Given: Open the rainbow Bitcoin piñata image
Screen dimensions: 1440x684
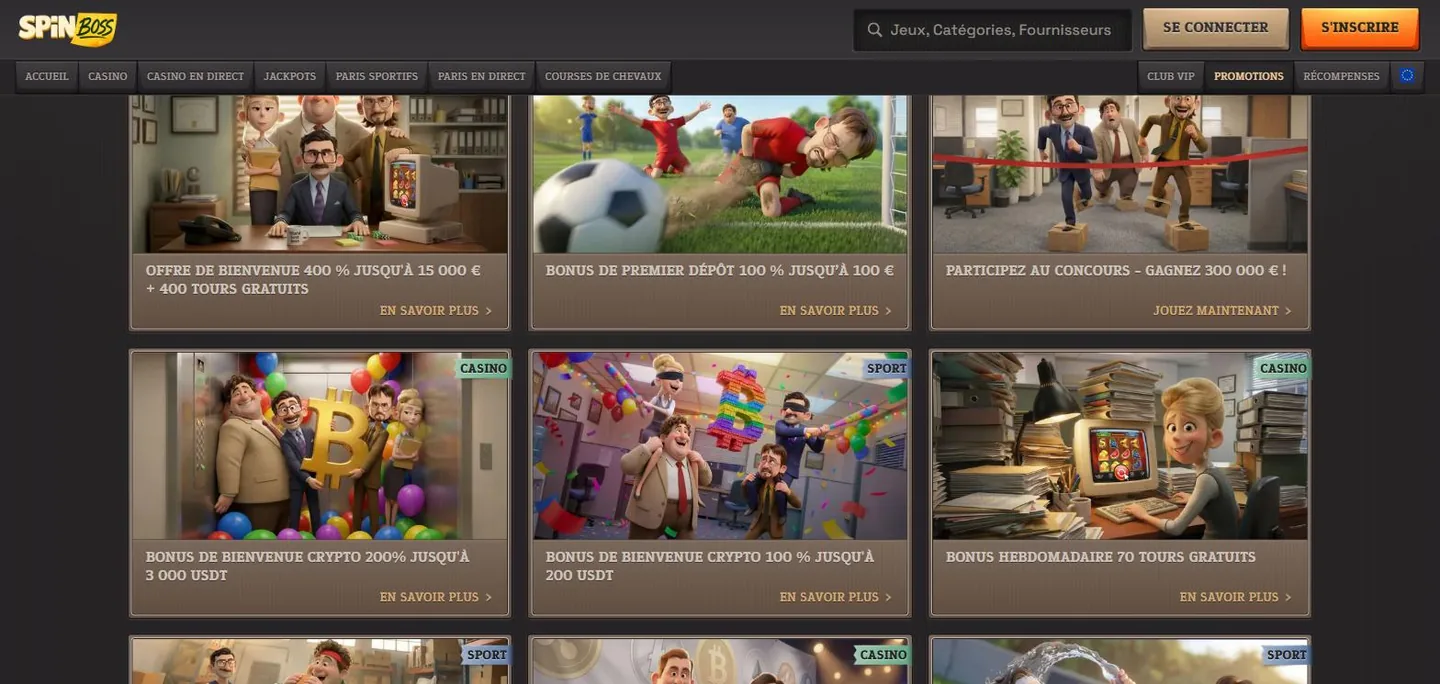Looking at the screenshot, I should 720,446.
